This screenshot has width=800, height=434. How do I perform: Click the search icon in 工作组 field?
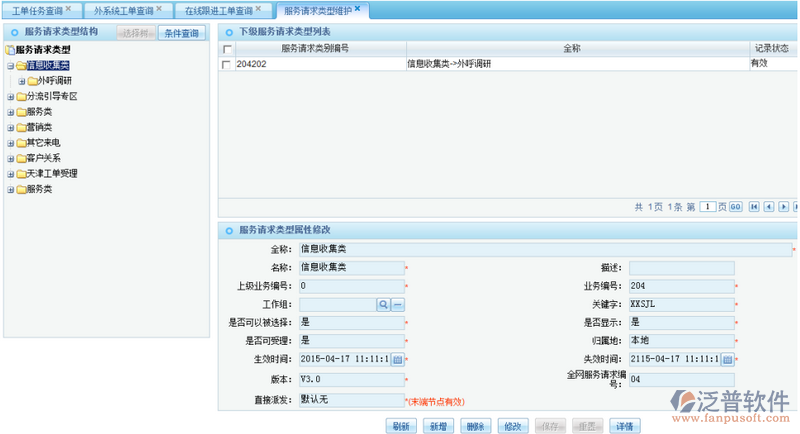[383, 304]
